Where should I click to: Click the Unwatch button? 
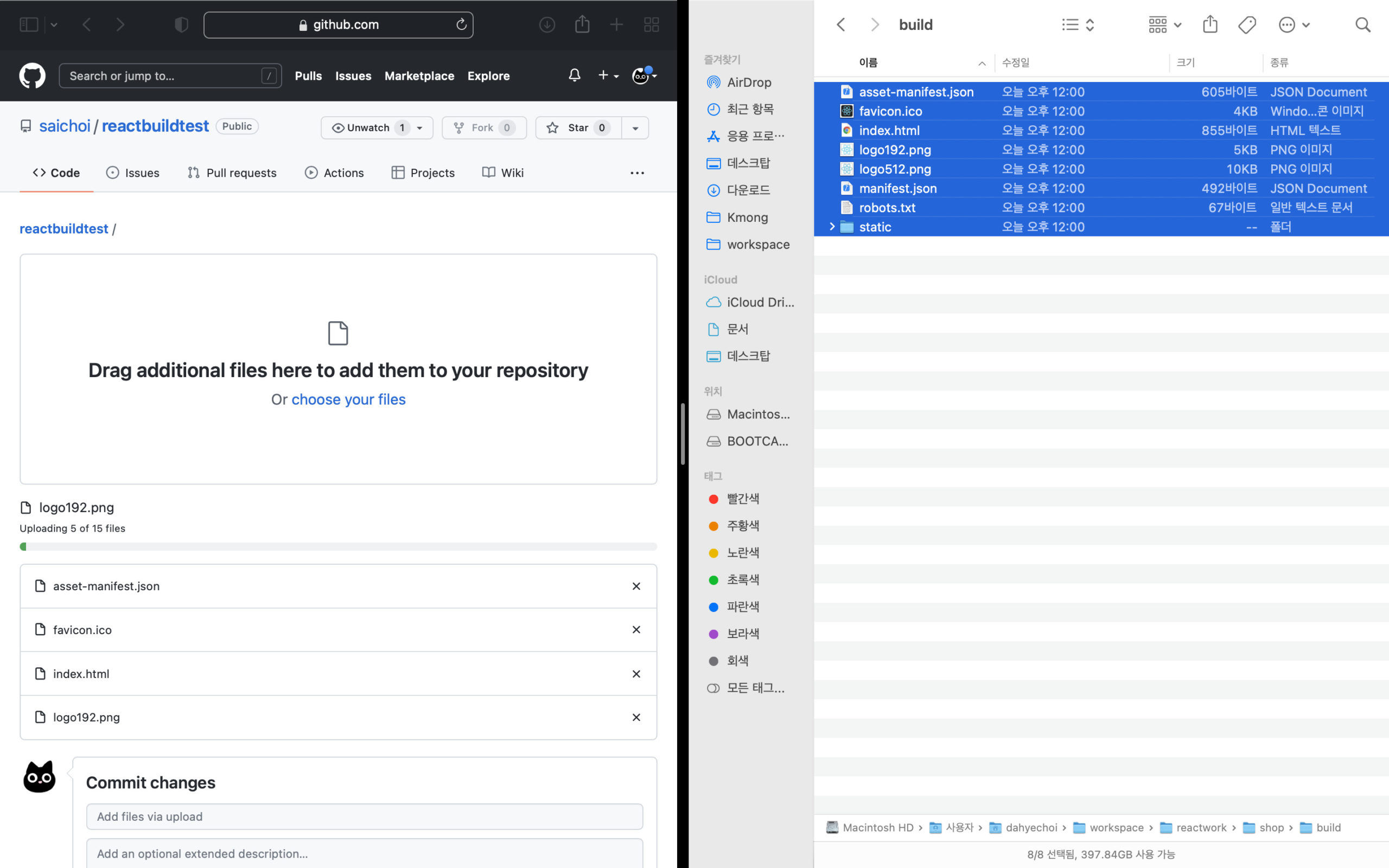pos(377,127)
